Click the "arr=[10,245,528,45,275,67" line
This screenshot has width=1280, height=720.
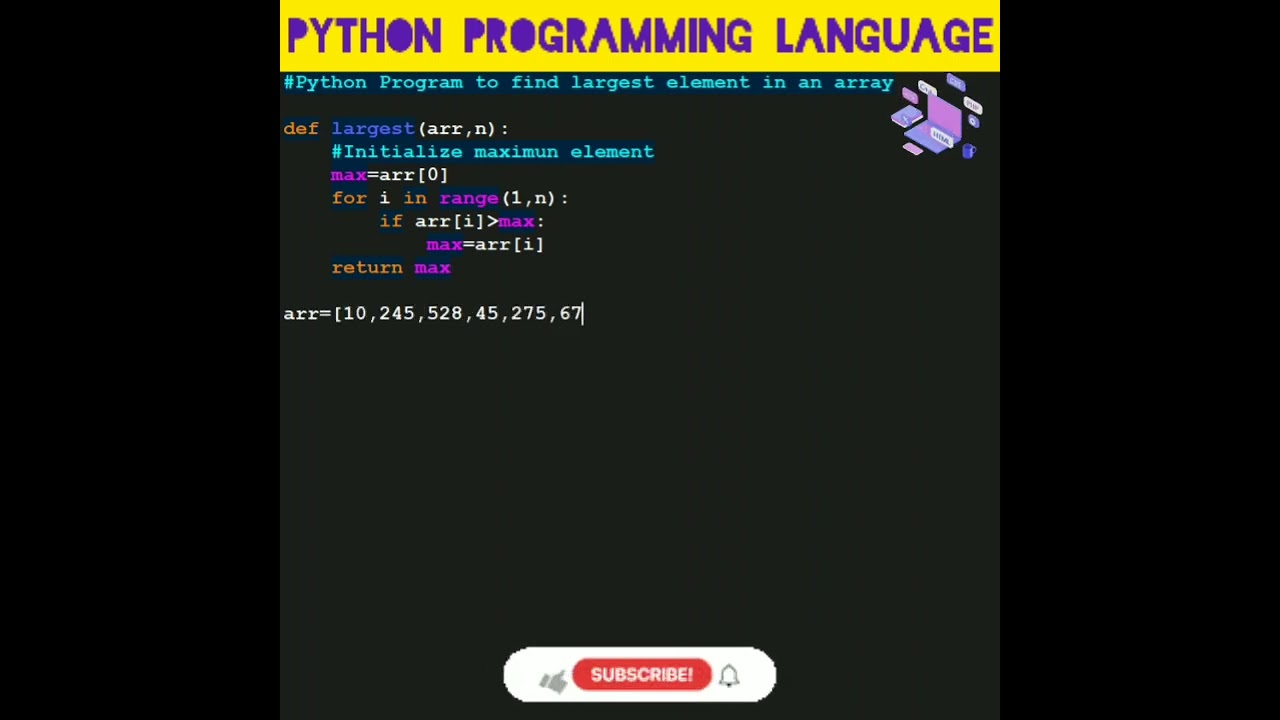tap(433, 314)
